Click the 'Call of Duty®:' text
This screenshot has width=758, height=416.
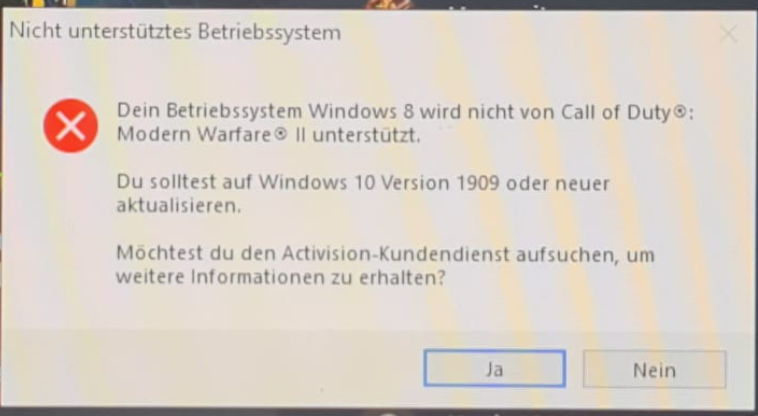click(x=627, y=113)
